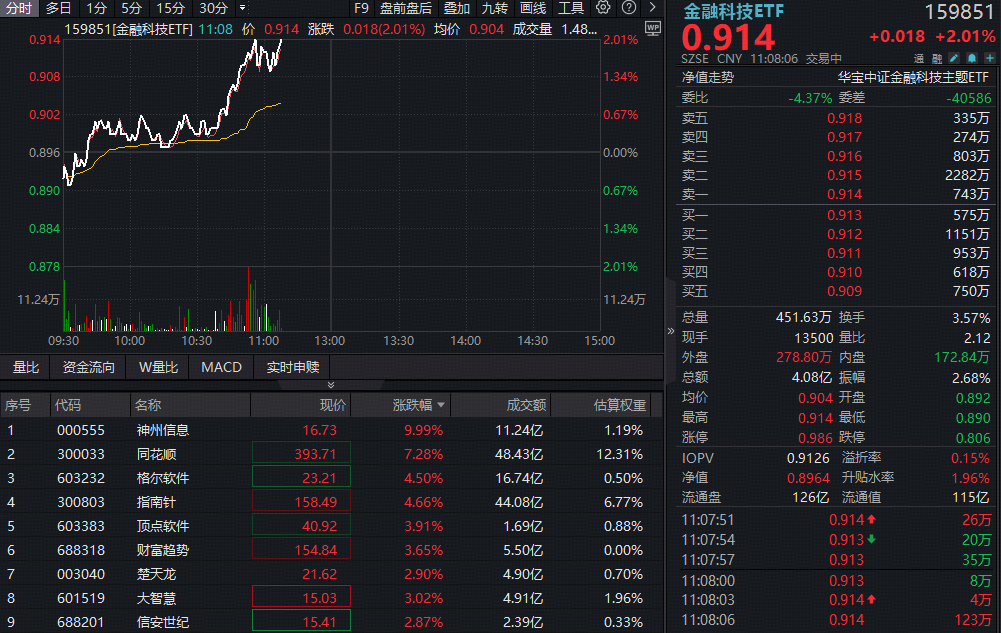Click the WP icon beside the chart header

(651, 29)
